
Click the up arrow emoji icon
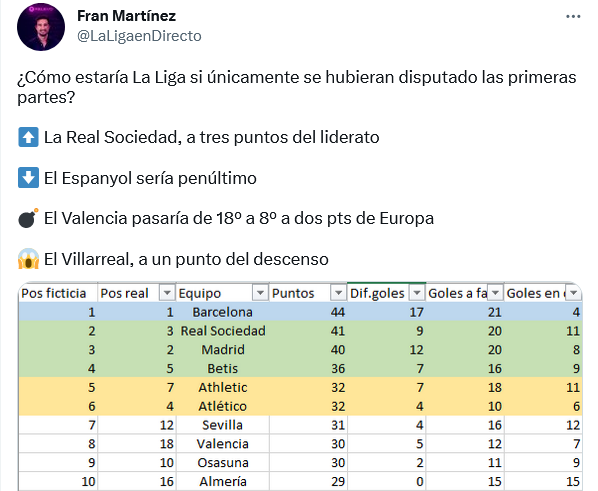(x=28, y=137)
